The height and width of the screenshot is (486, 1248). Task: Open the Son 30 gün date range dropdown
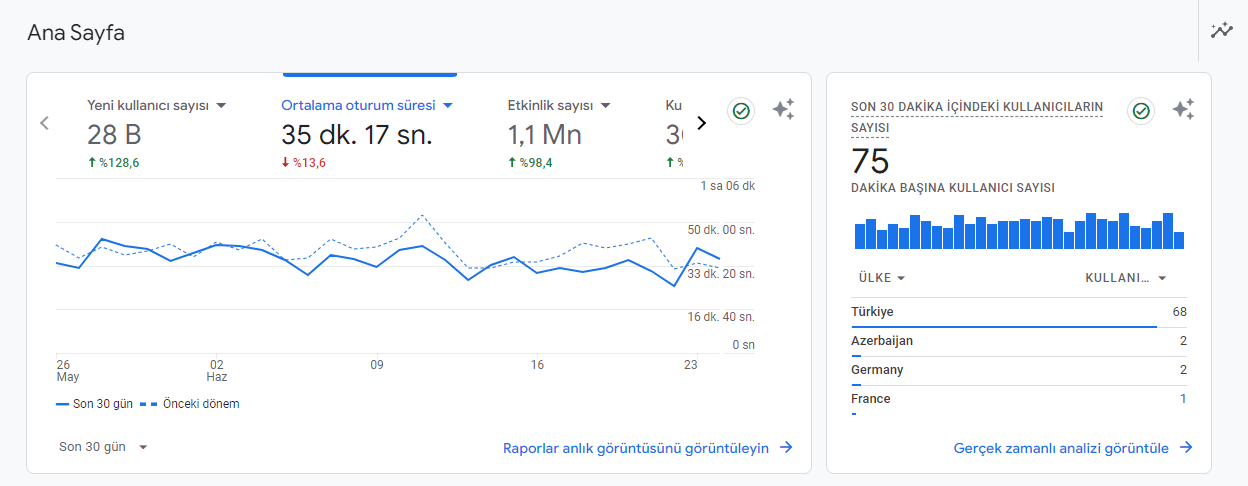click(x=103, y=447)
